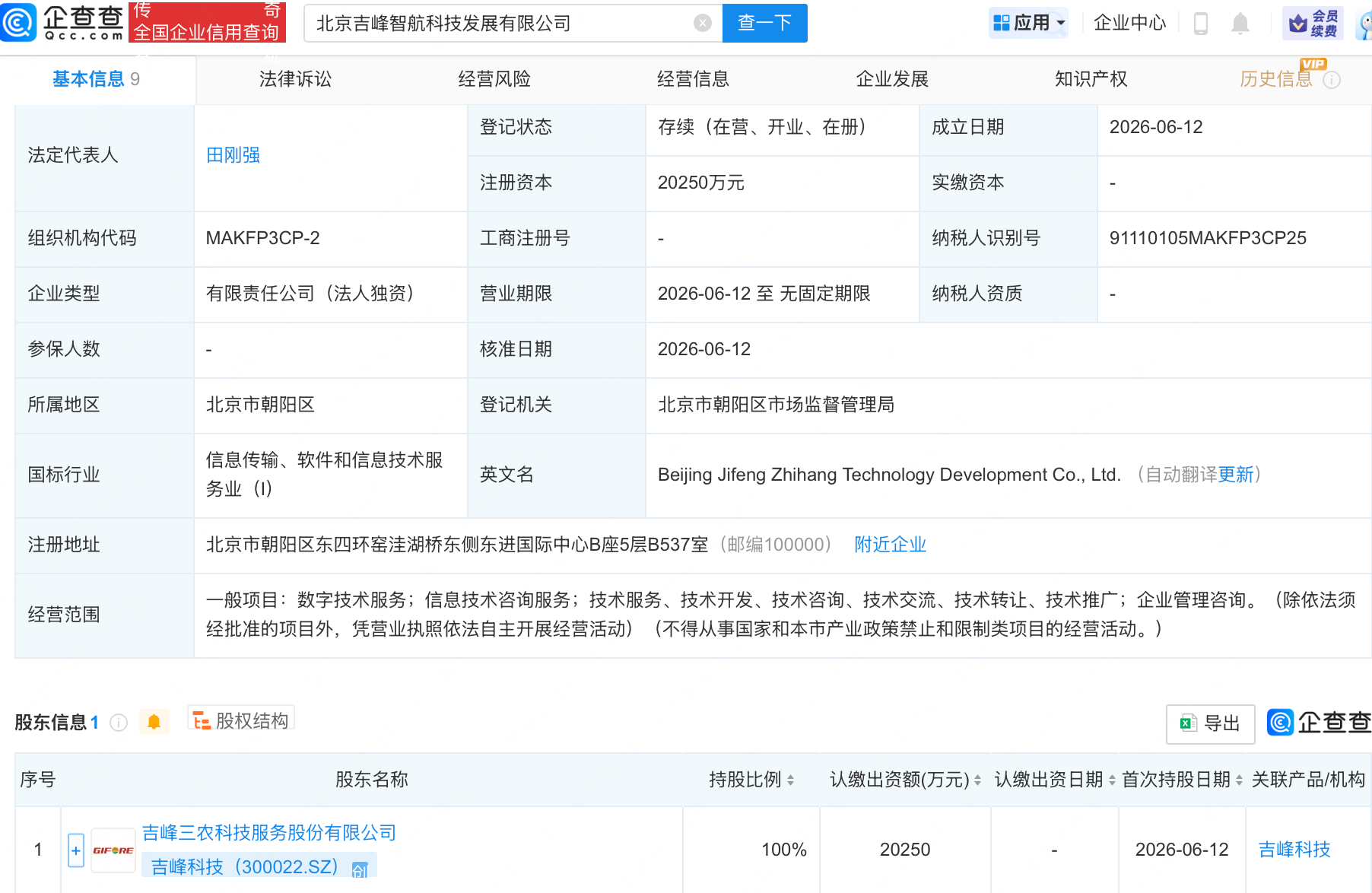
Task: Open legal representative 田刚强 link
Action: tap(233, 155)
